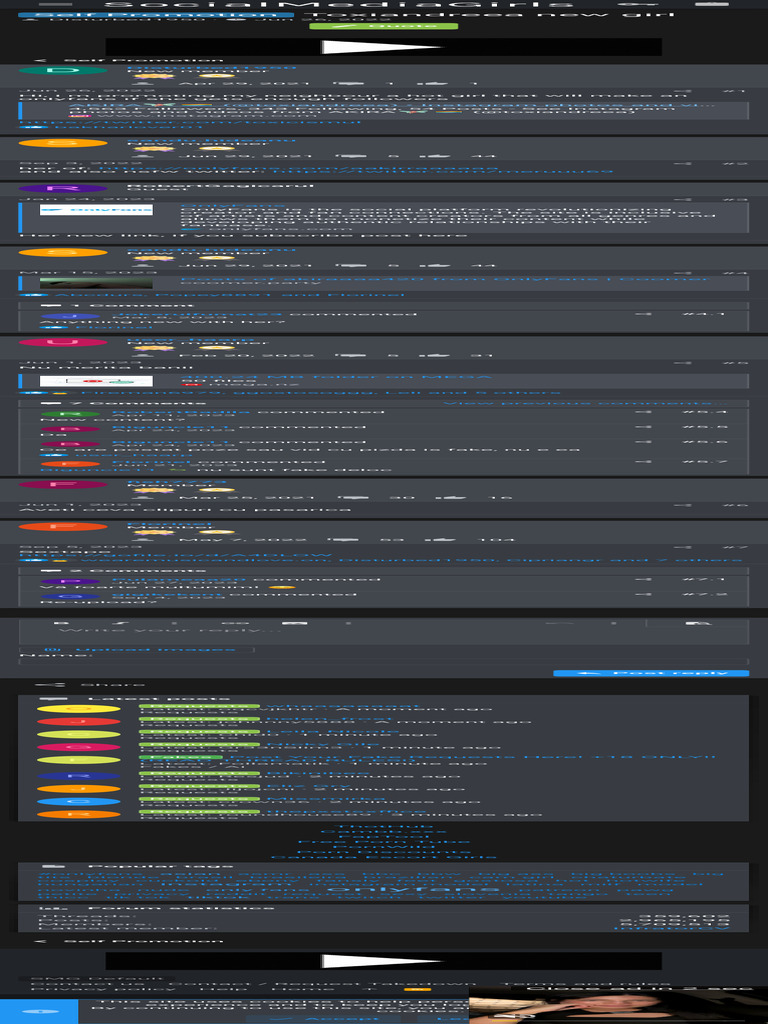Click the share icon beside post #7
Image resolution: width=768 pixels, height=1024 pixels.
(x=682, y=547)
